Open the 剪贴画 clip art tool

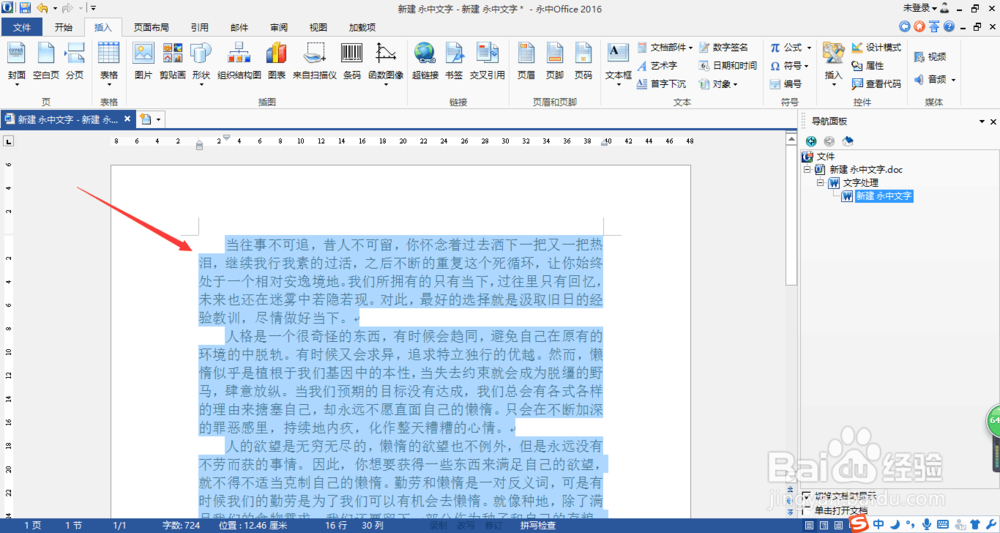click(x=172, y=61)
